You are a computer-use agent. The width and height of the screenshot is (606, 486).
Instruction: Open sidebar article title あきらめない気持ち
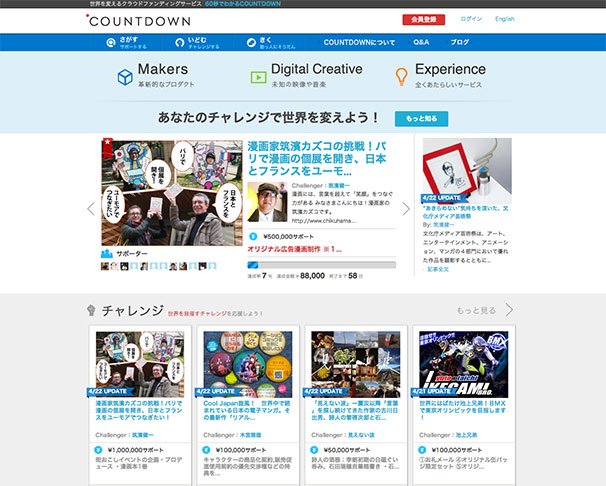click(465, 212)
